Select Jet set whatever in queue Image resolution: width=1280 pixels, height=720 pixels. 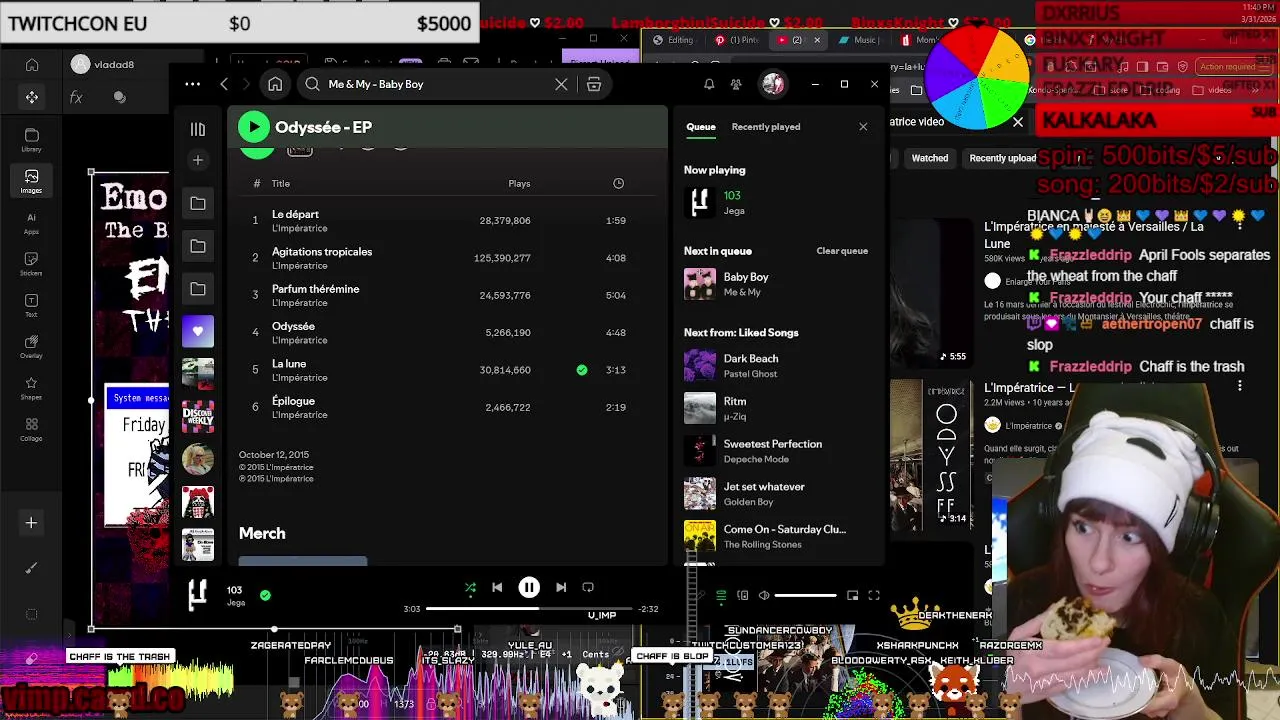tap(776, 494)
